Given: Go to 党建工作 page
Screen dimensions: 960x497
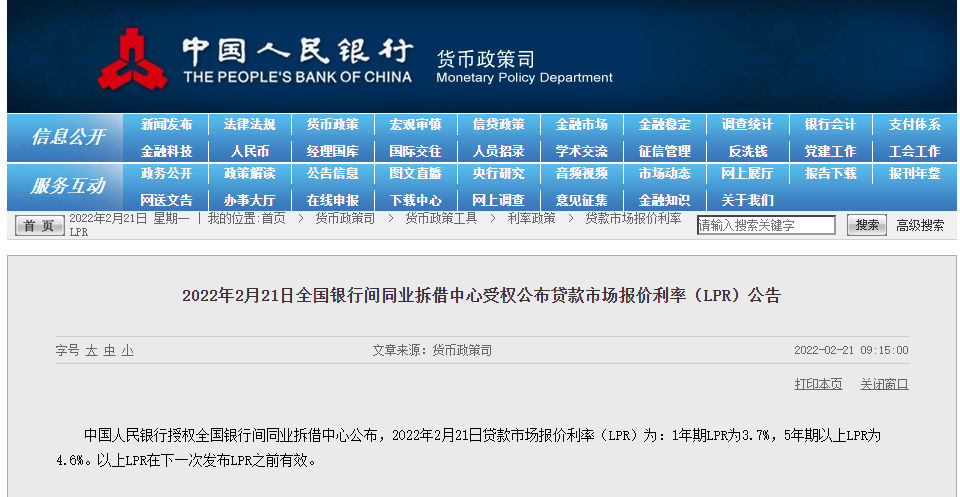Looking at the screenshot, I should coord(830,151).
